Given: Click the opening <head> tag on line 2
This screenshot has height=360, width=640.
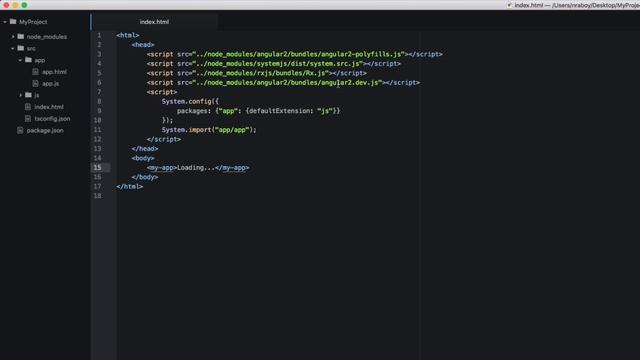Looking at the screenshot, I should [x=143, y=45].
